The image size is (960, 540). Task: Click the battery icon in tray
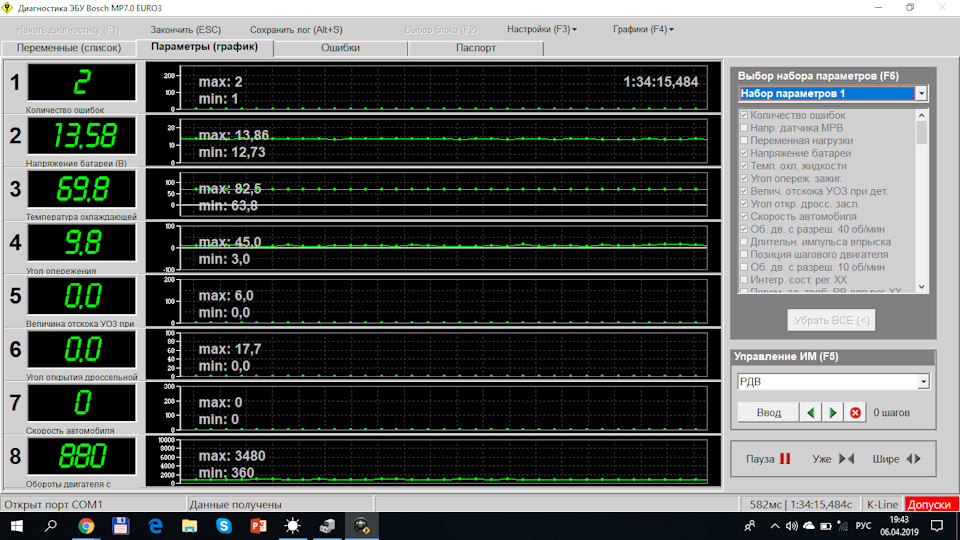[x=825, y=526]
